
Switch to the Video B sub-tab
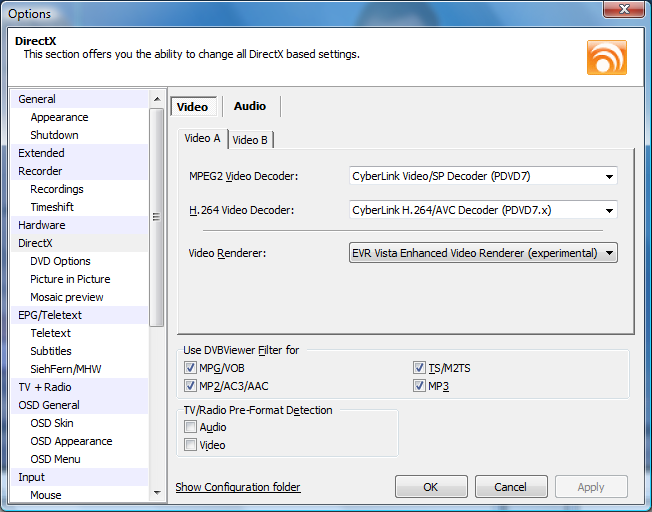pyautogui.click(x=250, y=140)
